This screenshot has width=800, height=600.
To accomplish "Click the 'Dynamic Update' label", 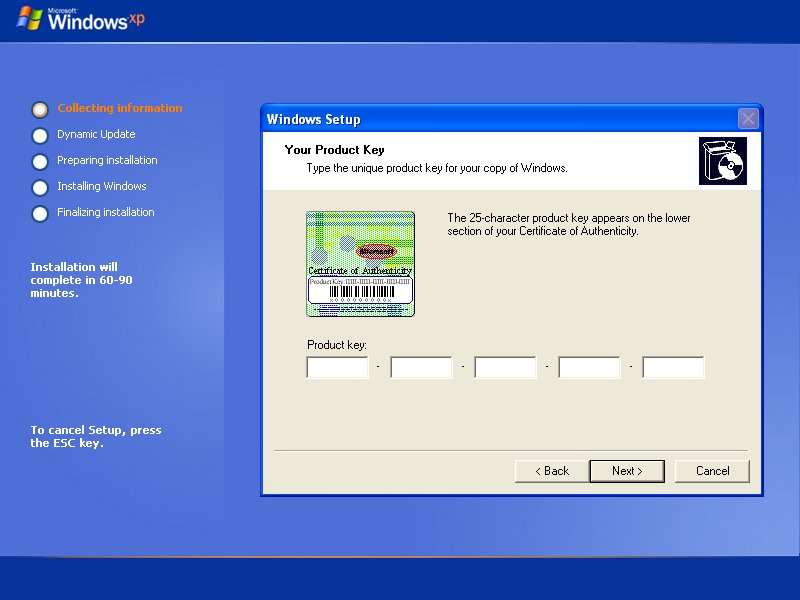I will (96, 134).
